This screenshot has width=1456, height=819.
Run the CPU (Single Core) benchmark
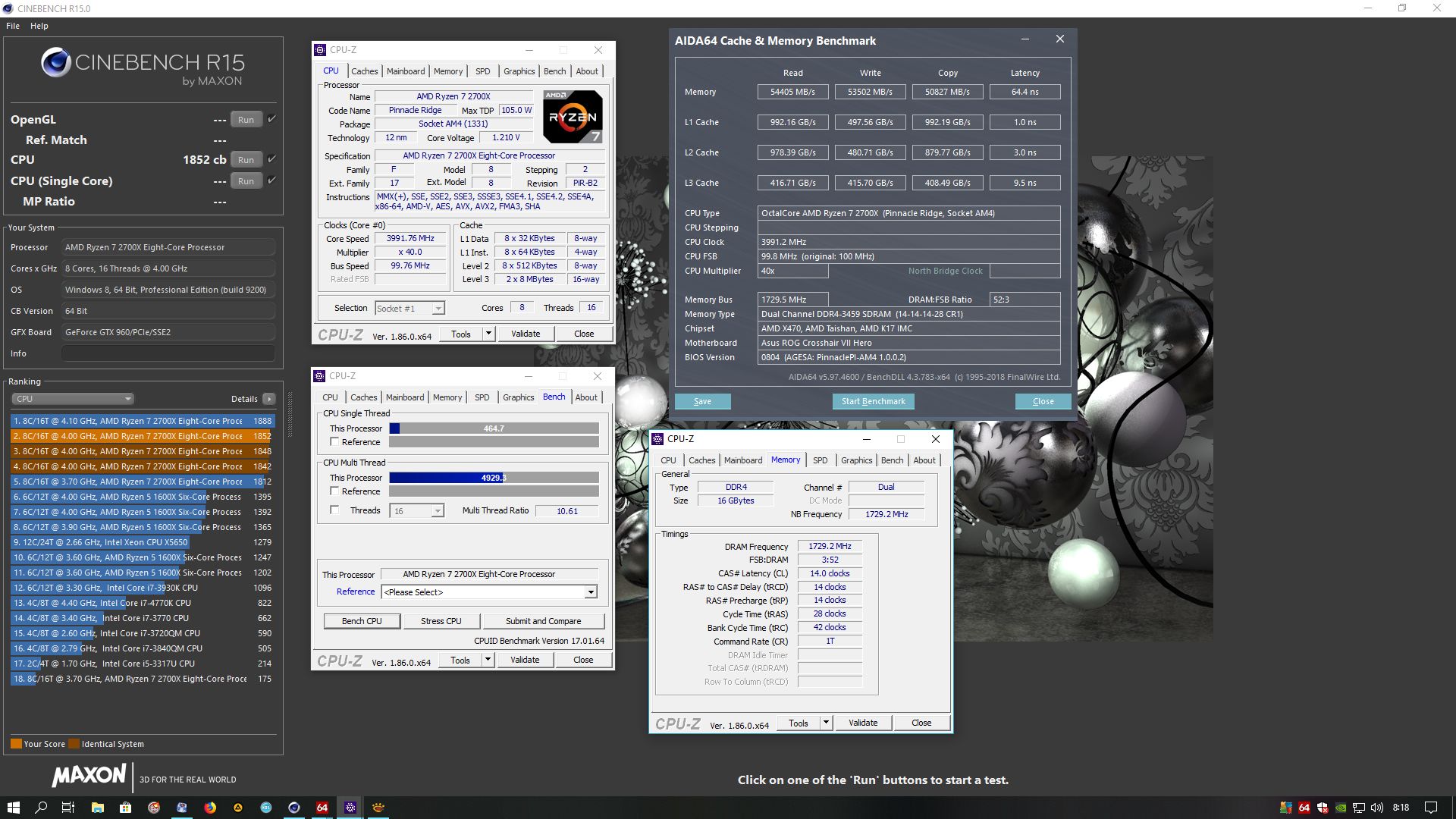coord(246,180)
